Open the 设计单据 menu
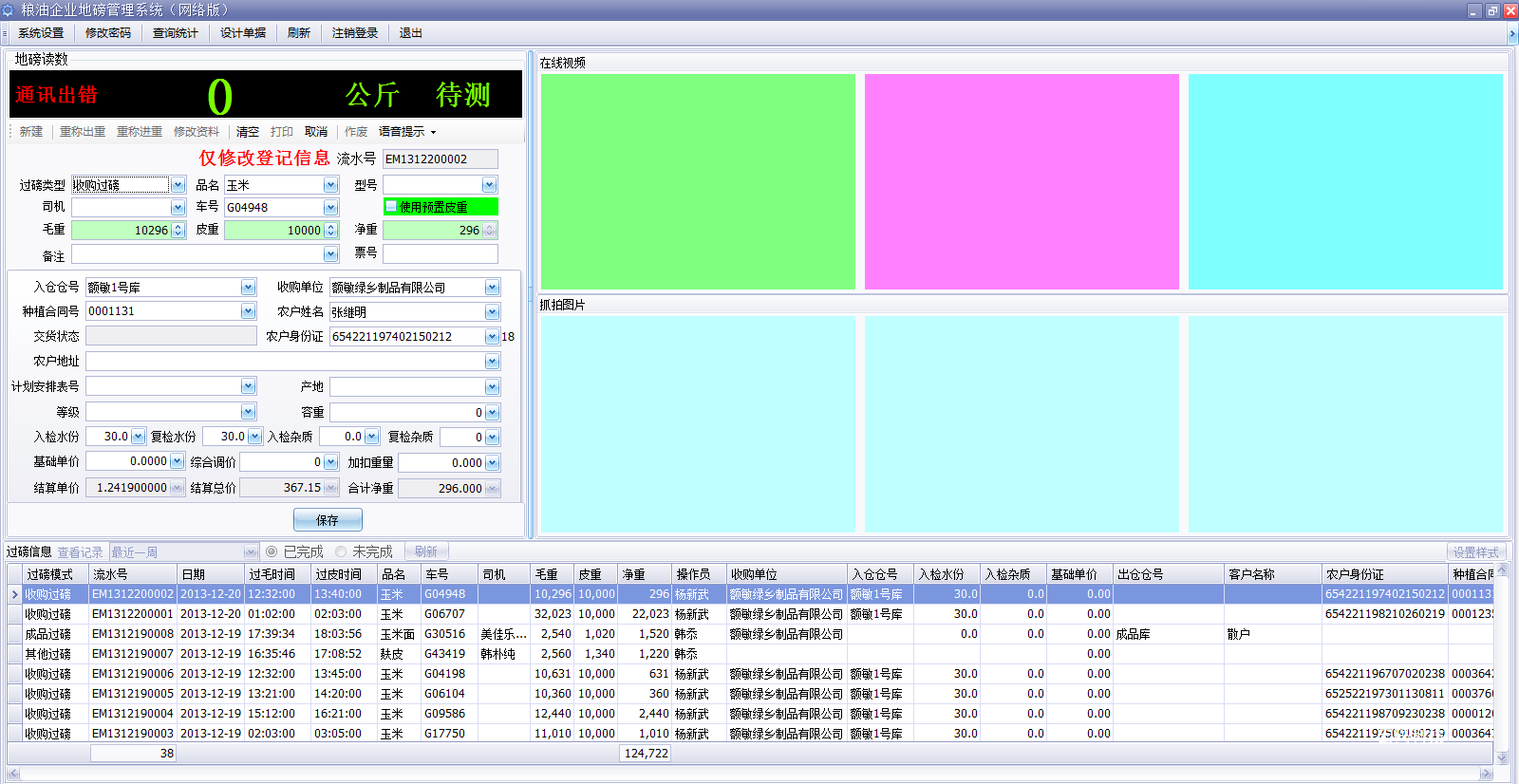Screen dimensions: 1519x784 point(243,33)
